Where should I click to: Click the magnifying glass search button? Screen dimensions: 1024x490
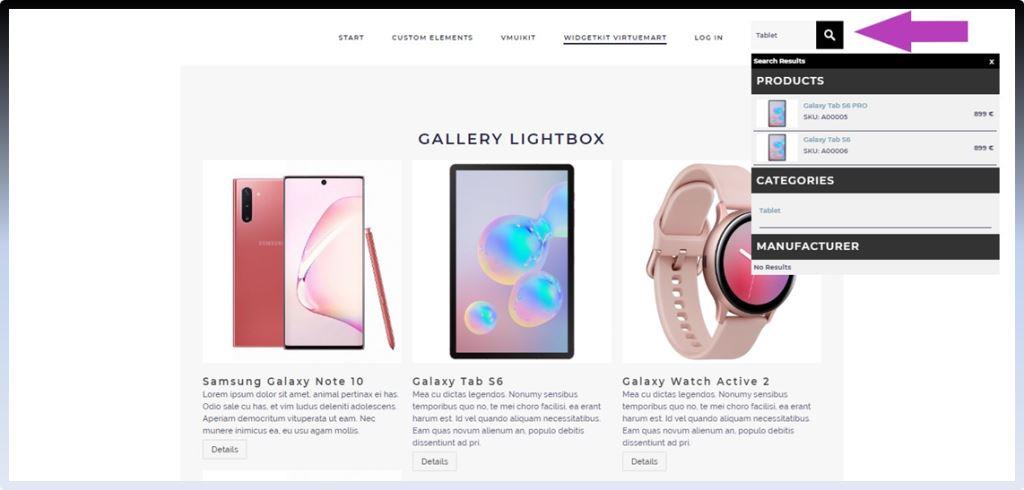point(829,35)
